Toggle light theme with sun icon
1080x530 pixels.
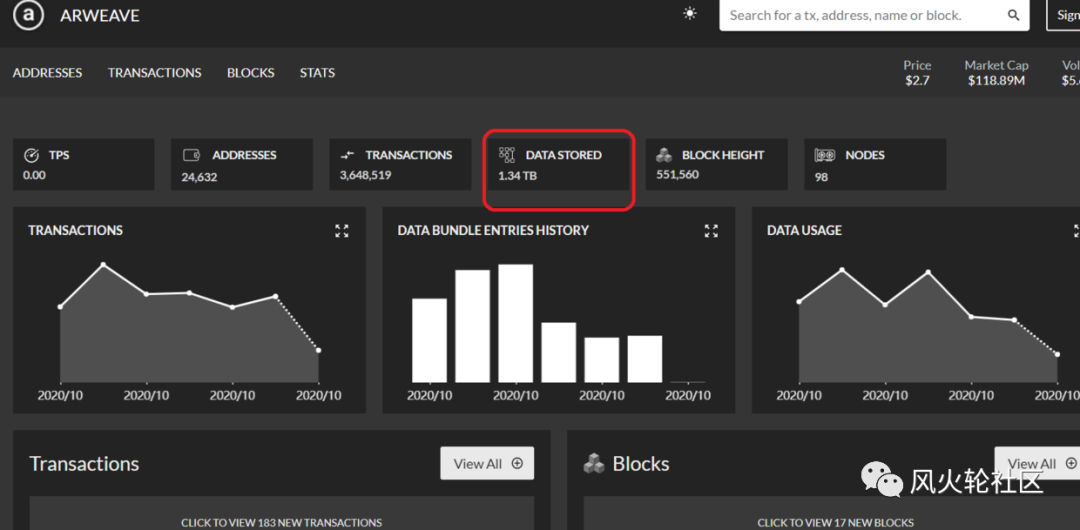click(689, 14)
